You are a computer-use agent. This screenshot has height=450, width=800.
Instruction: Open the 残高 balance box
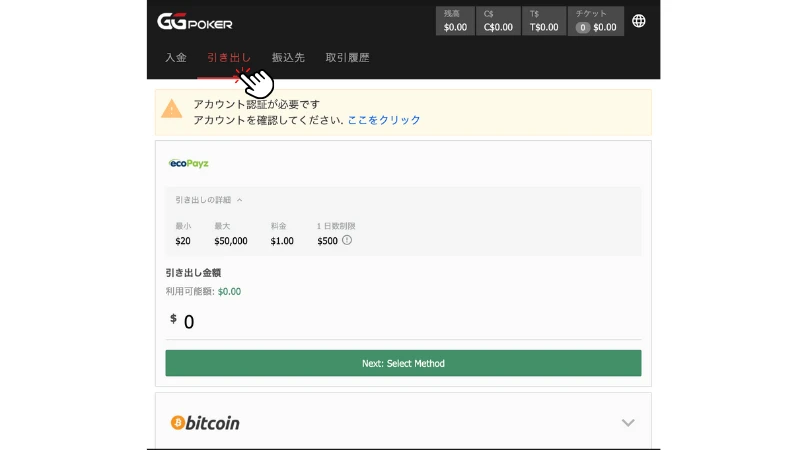455,21
